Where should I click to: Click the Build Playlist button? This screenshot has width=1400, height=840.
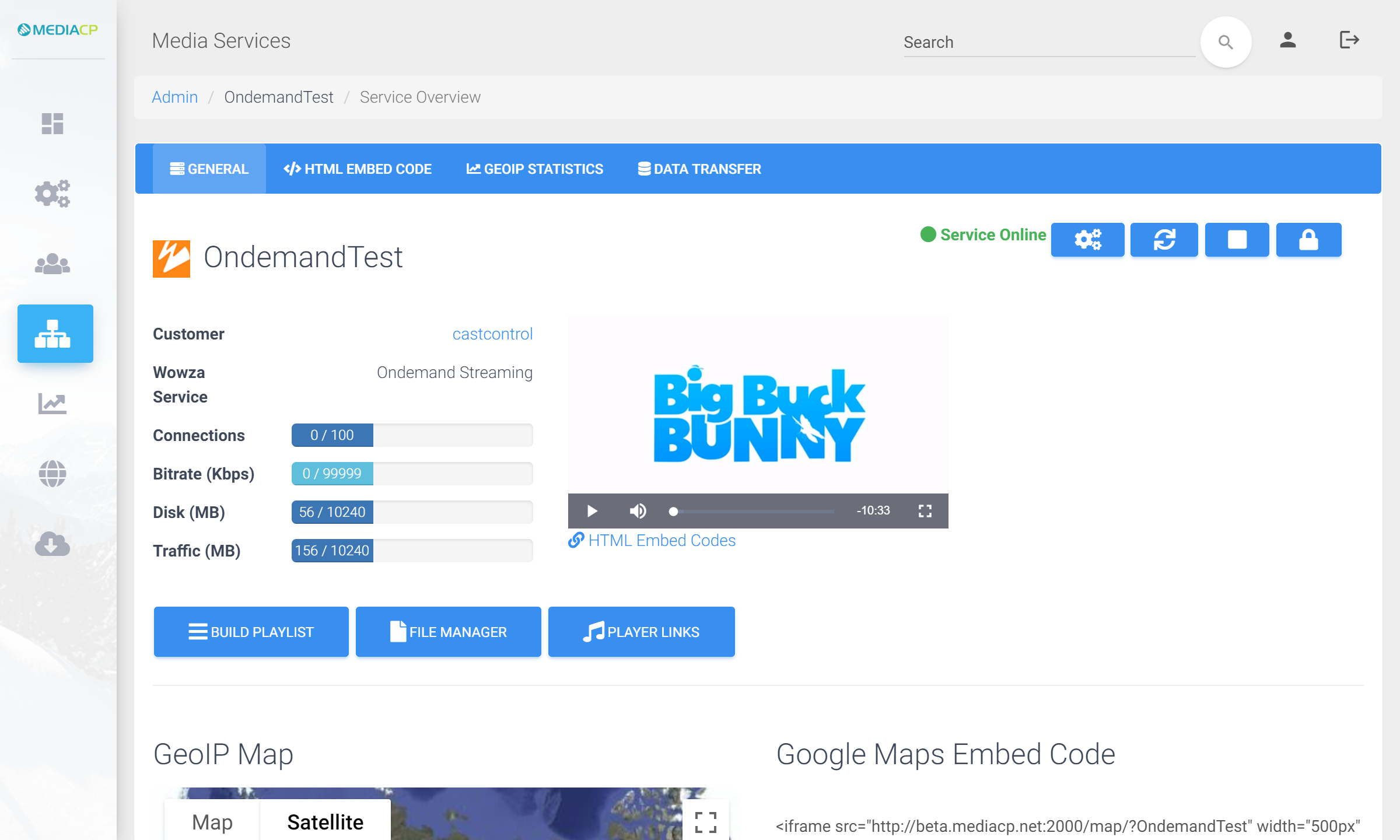click(x=251, y=632)
